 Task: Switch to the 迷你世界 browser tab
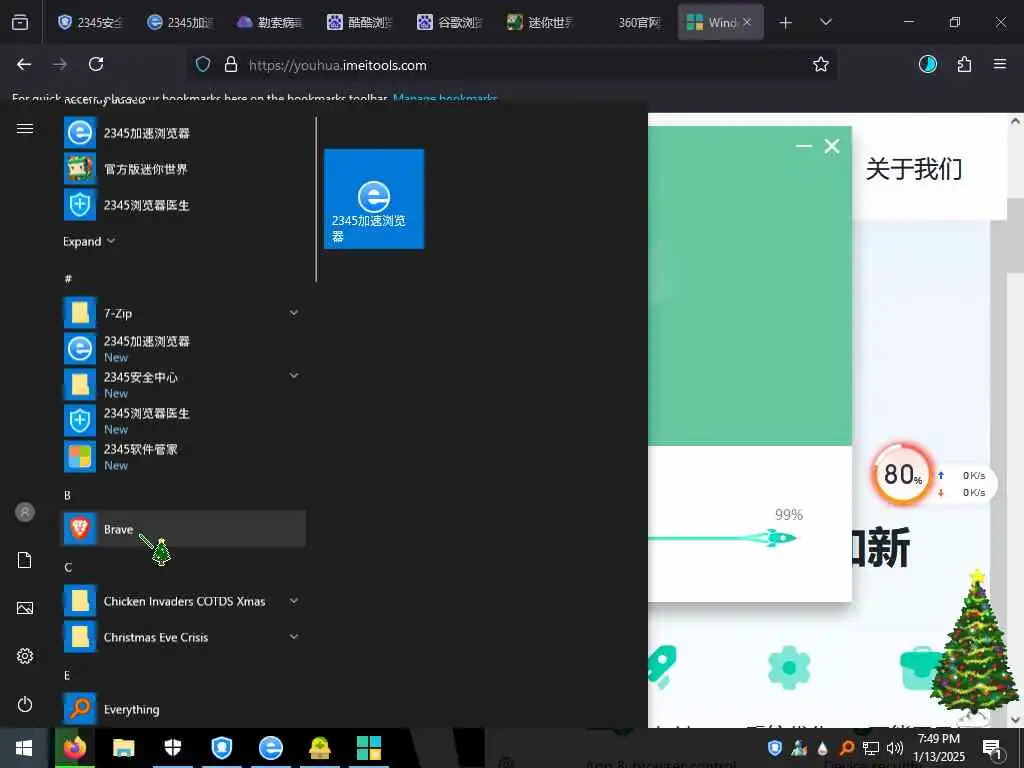click(541, 22)
